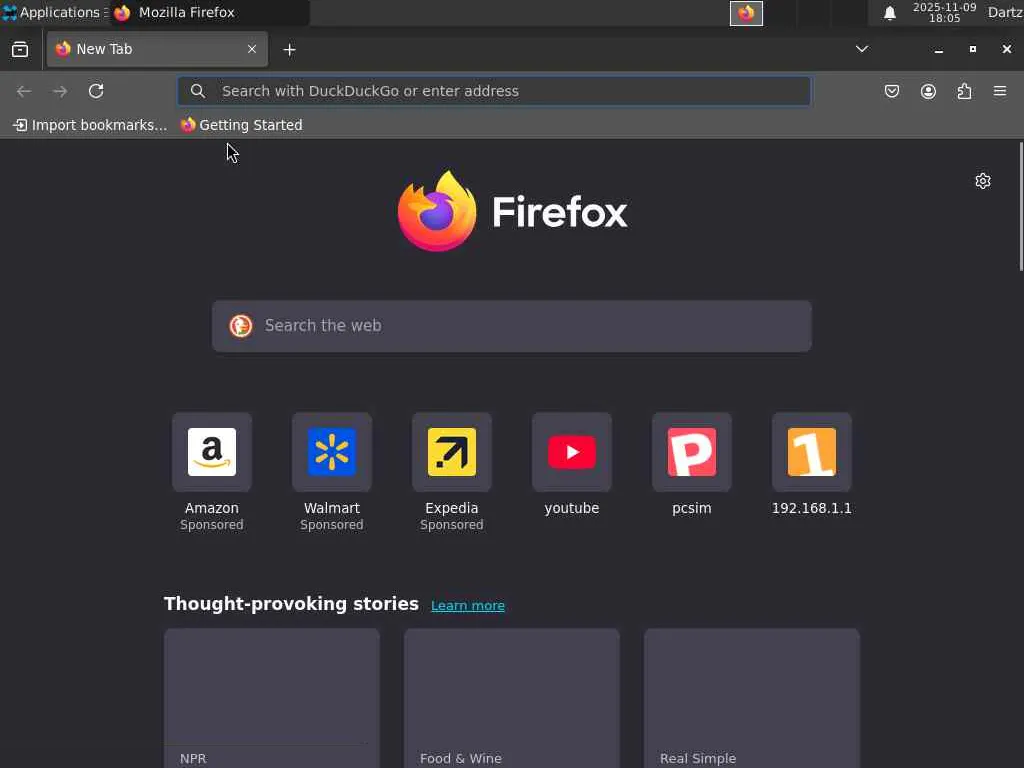The width and height of the screenshot is (1024, 768).
Task: Expand the List all tabs chevron
Action: click(x=862, y=49)
